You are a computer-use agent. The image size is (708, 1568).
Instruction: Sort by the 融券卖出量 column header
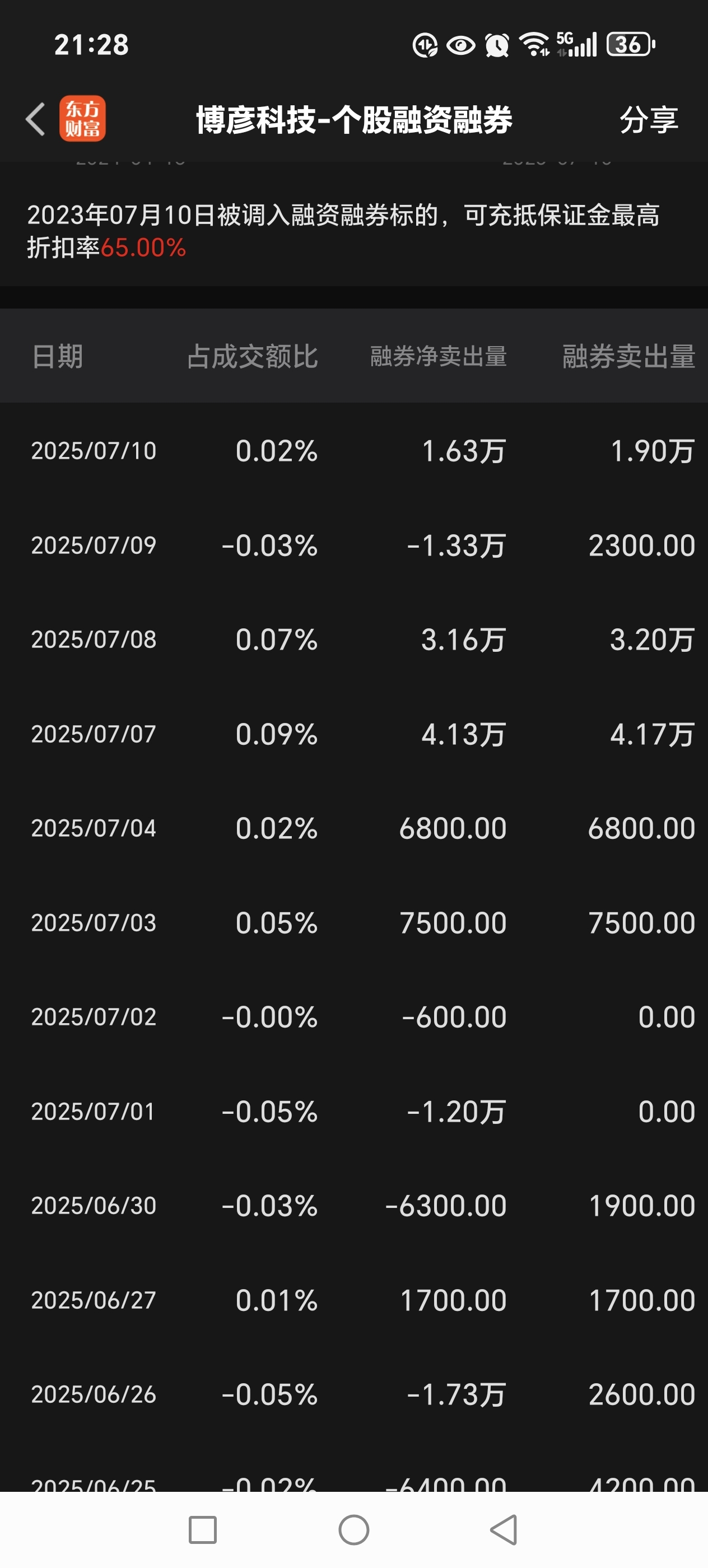pos(628,356)
